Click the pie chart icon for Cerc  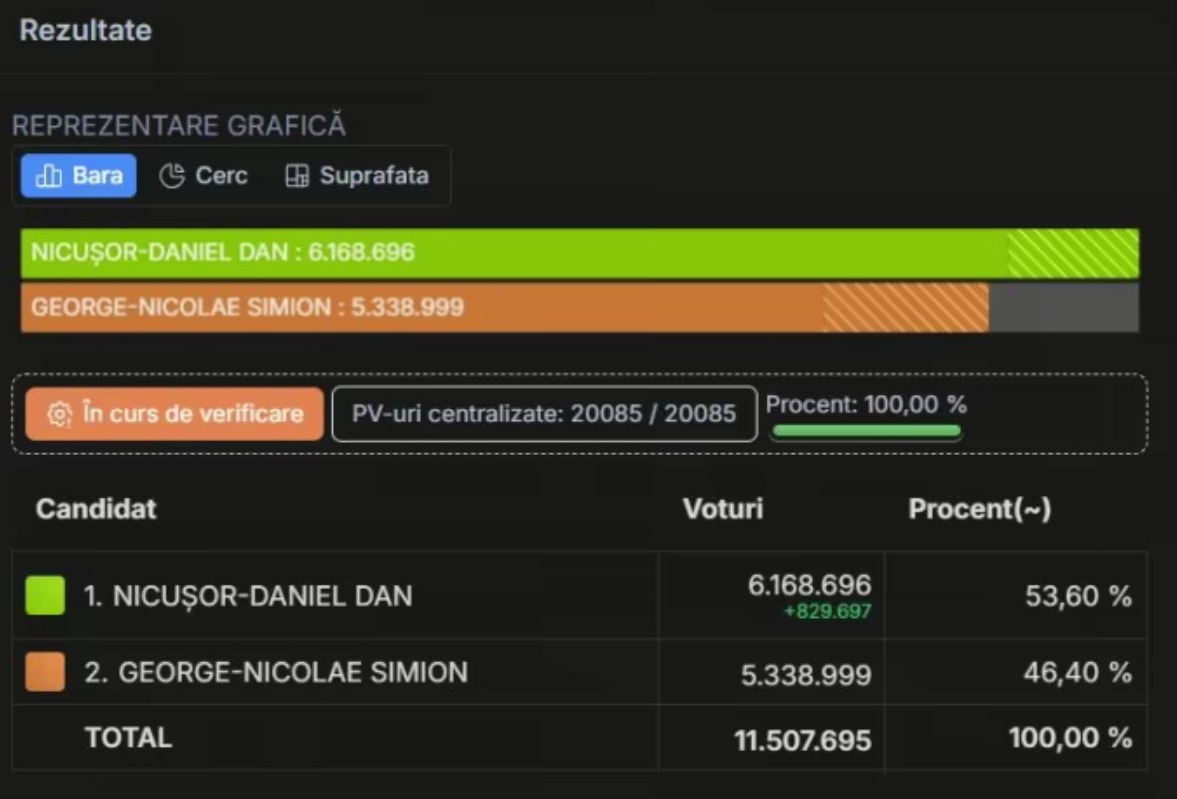(x=172, y=177)
